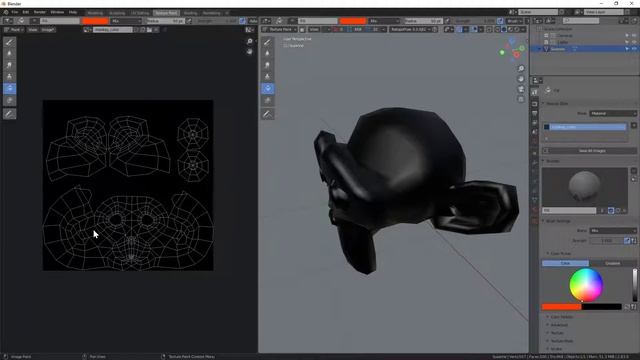Click the outliner search field
Image resolution: width=640 pixels, height=360 pixels.
pyautogui.click(x=581, y=21)
